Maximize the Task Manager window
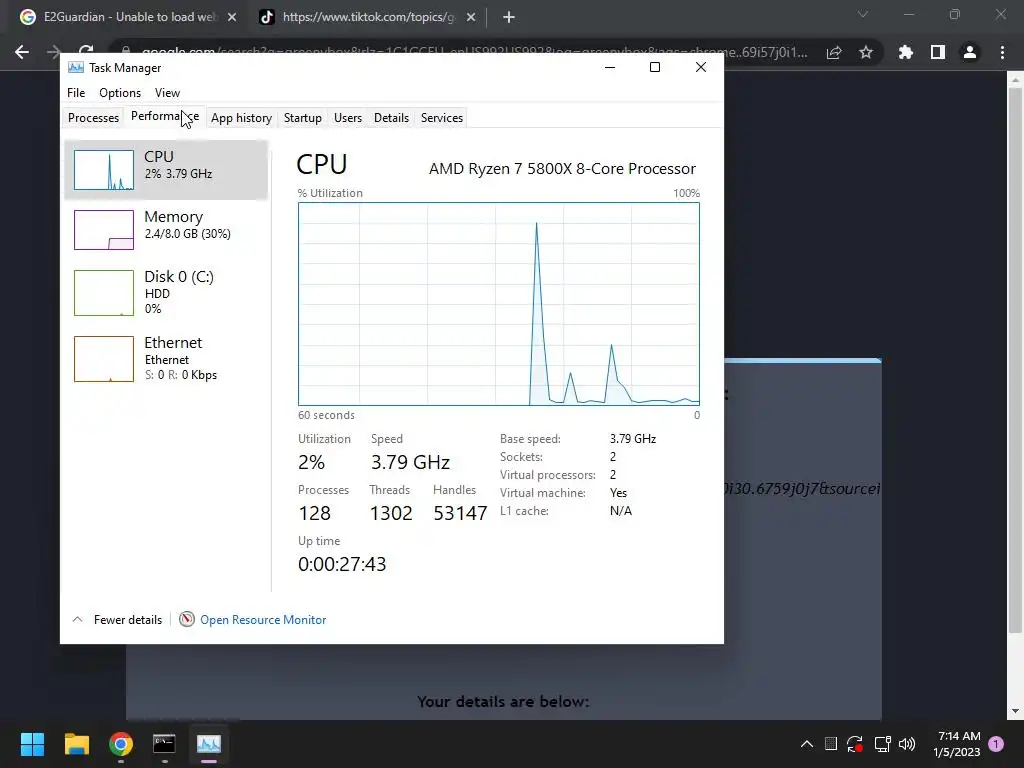 click(x=655, y=67)
